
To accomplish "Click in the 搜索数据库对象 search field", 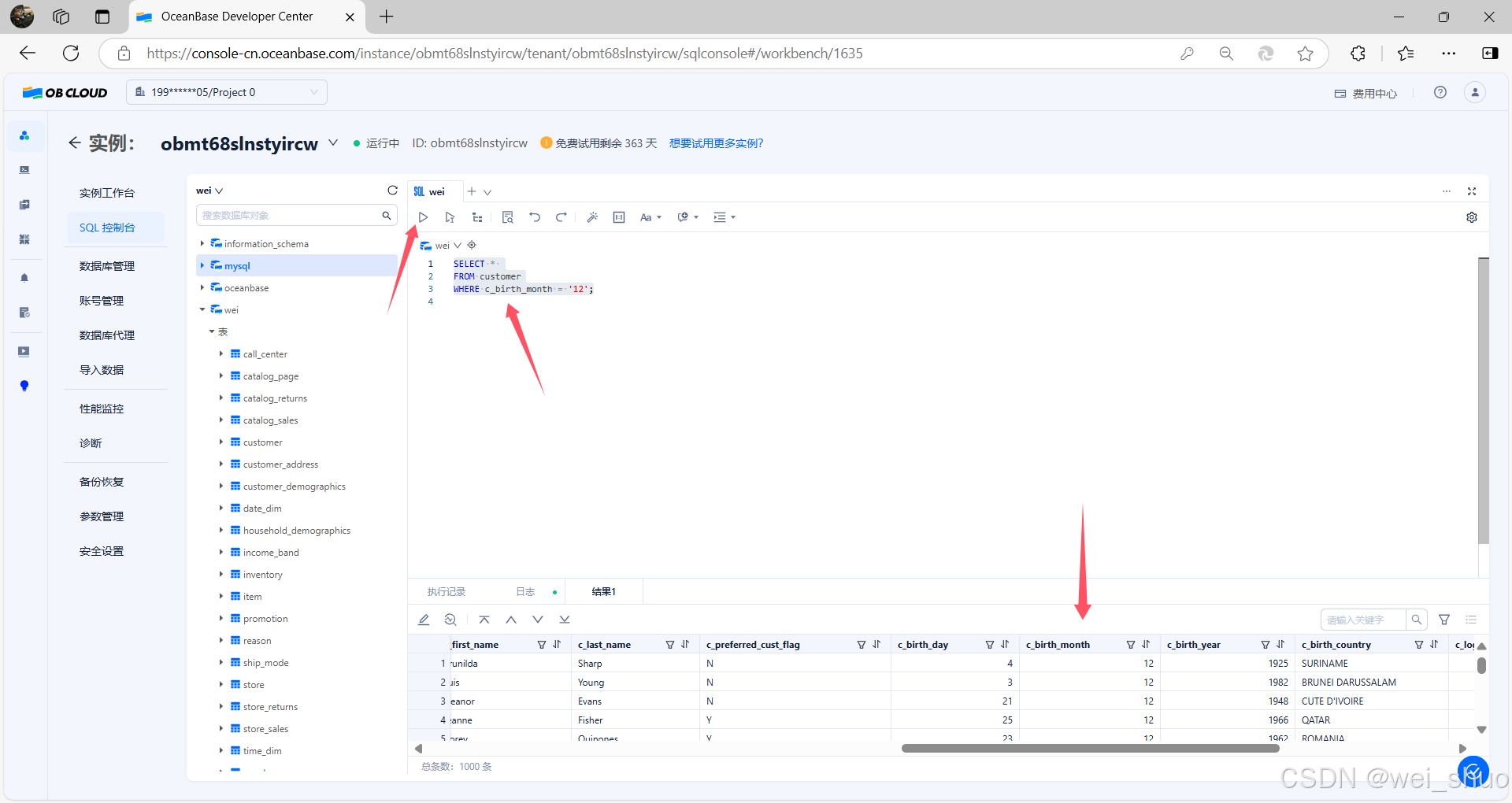I will [288, 215].
